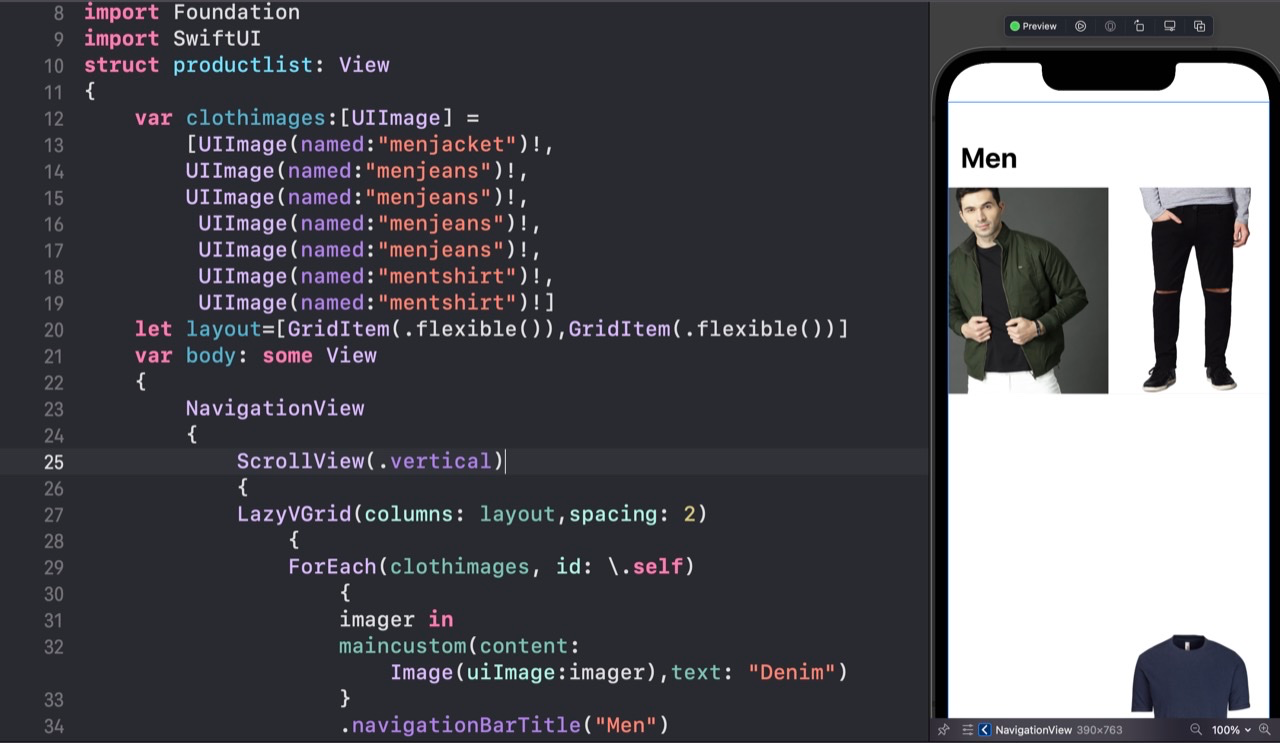
Task: Click "let layout" code line
Action: [x=491, y=329]
